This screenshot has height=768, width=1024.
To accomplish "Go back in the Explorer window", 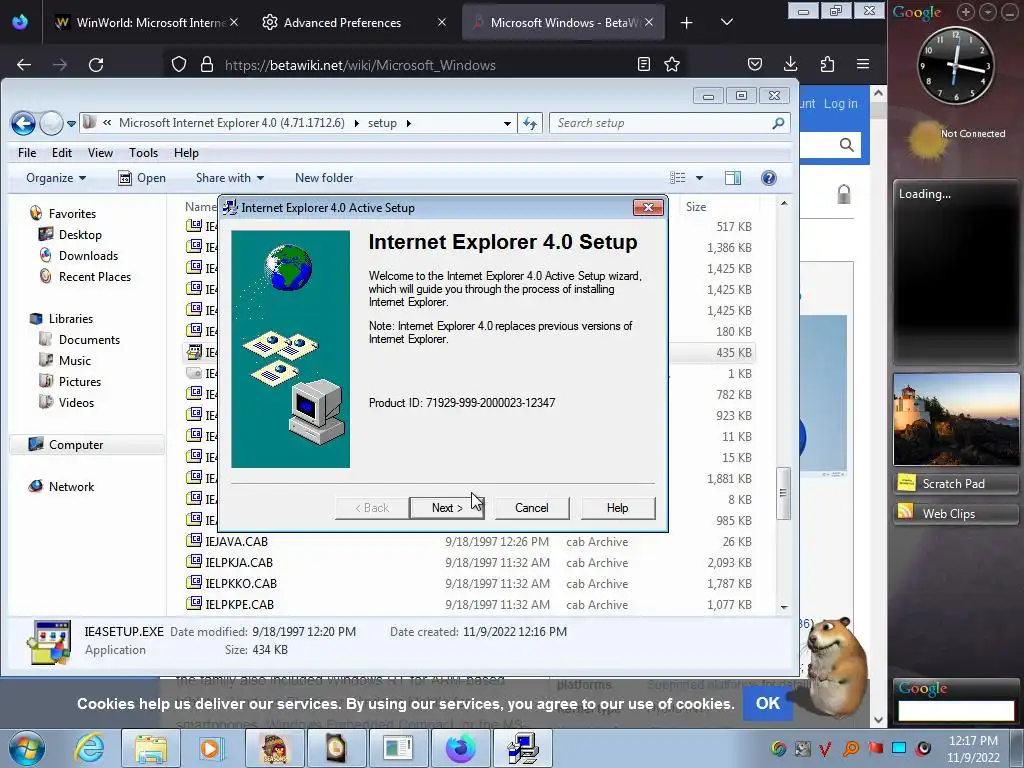I will tap(24, 123).
